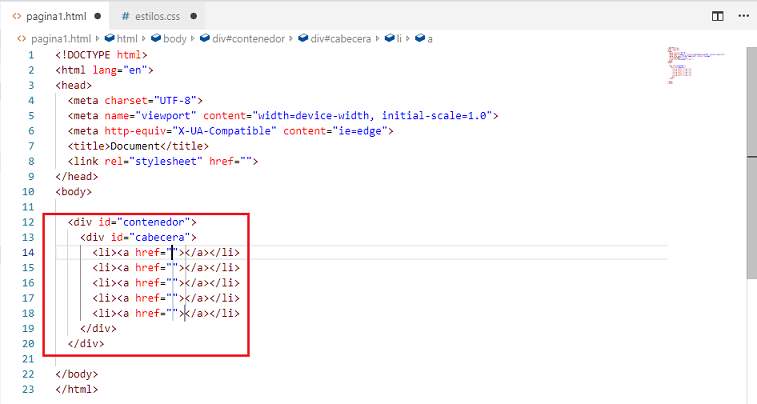Click the opening <body> tag
The image size is (757, 404).
click(73, 192)
